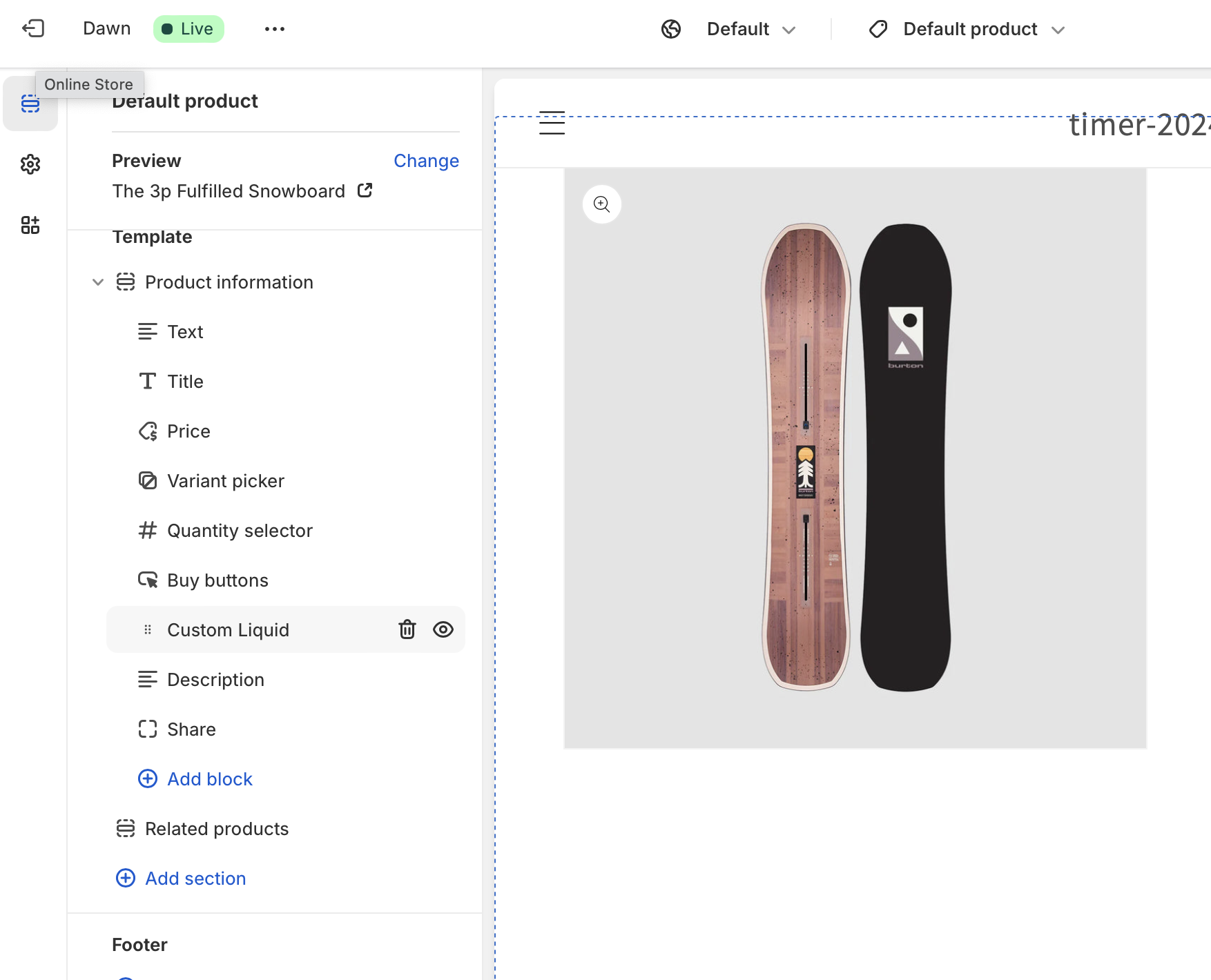Click the exit editor icon
1211x980 pixels.
pyautogui.click(x=33, y=28)
